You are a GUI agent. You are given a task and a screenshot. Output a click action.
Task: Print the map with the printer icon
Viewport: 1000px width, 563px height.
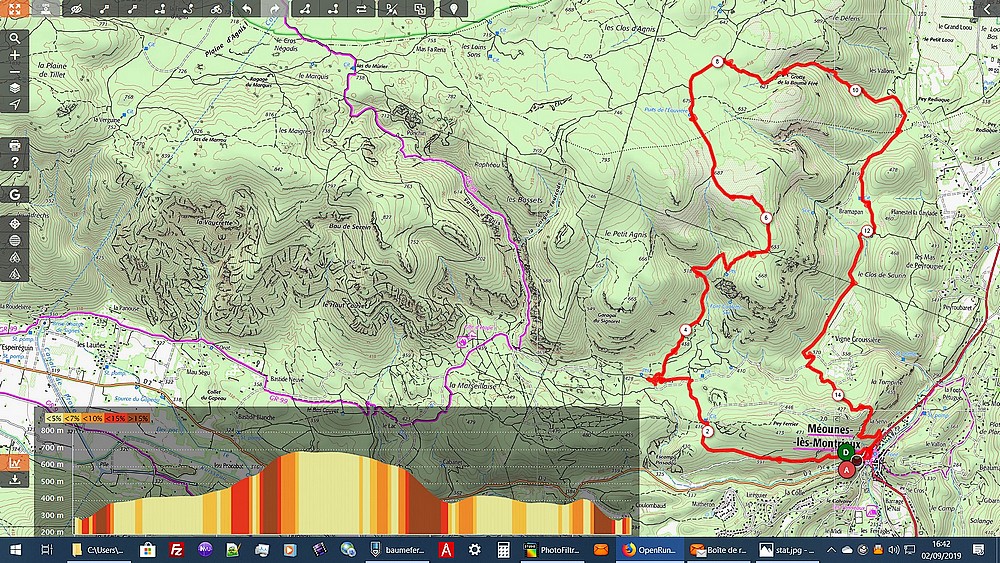click(x=14, y=146)
